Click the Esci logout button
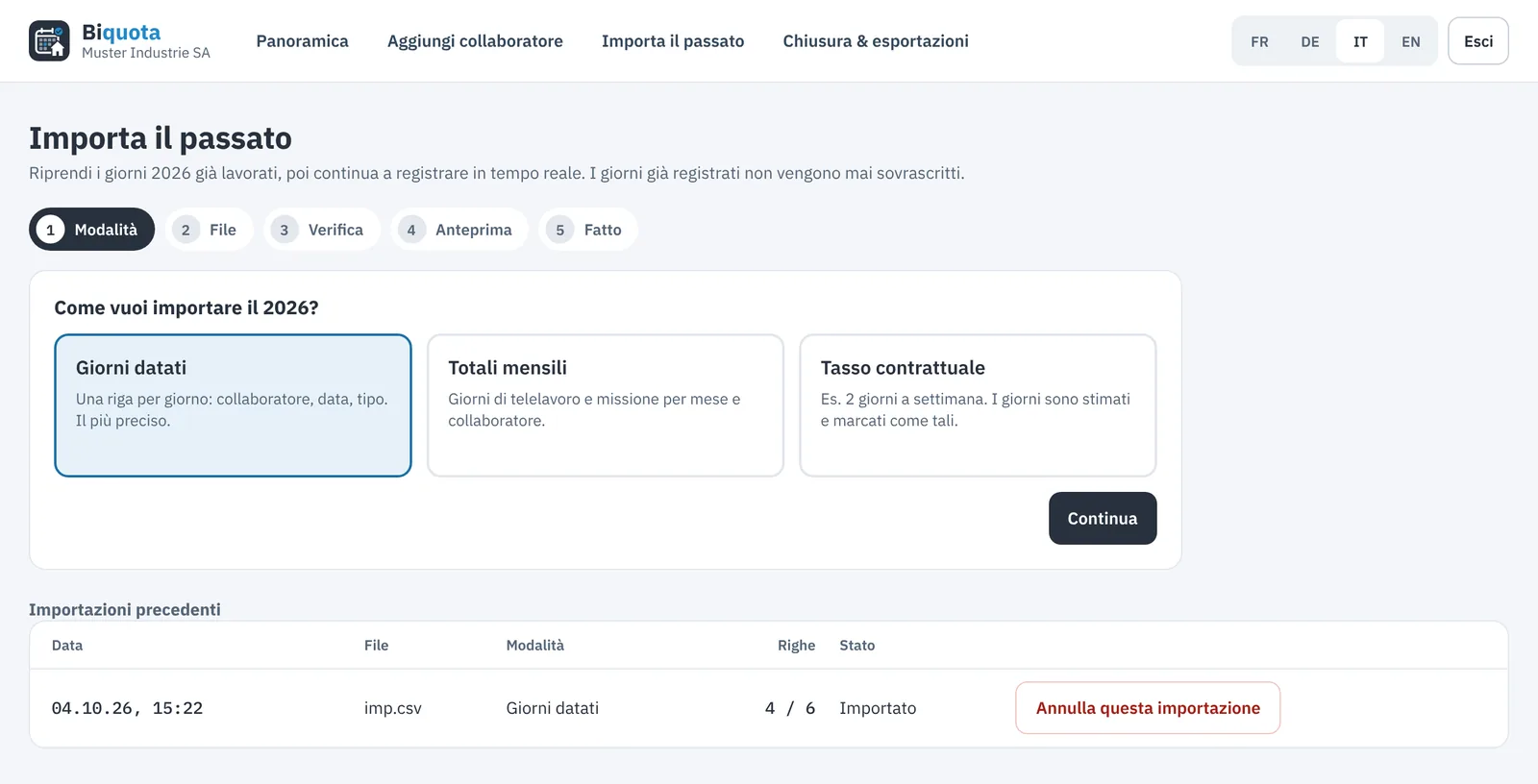1538x784 pixels. [x=1478, y=41]
